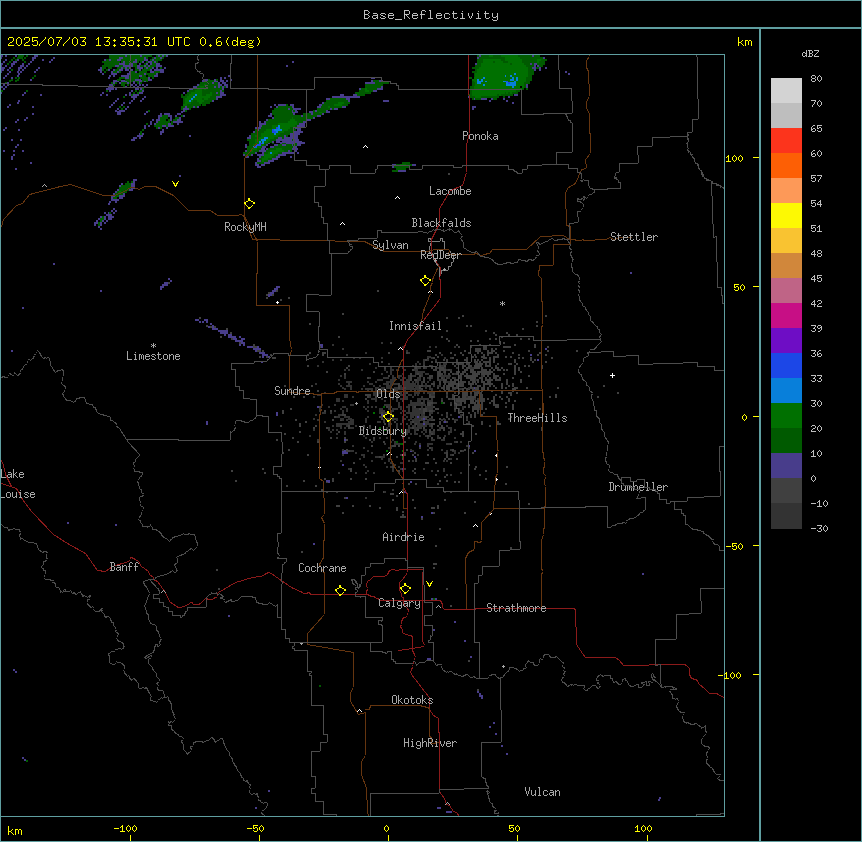This screenshot has width=862, height=842.
Task: Click the HighRiver label
Action: click(430, 743)
